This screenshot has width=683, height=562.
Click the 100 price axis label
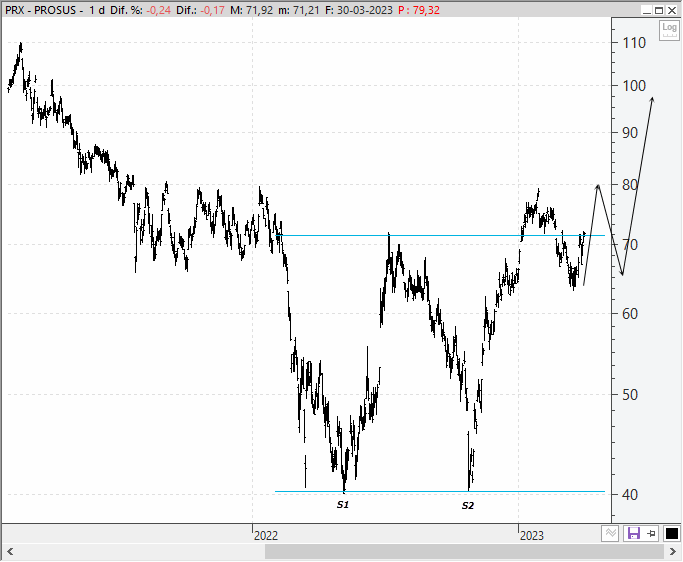[x=634, y=86]
